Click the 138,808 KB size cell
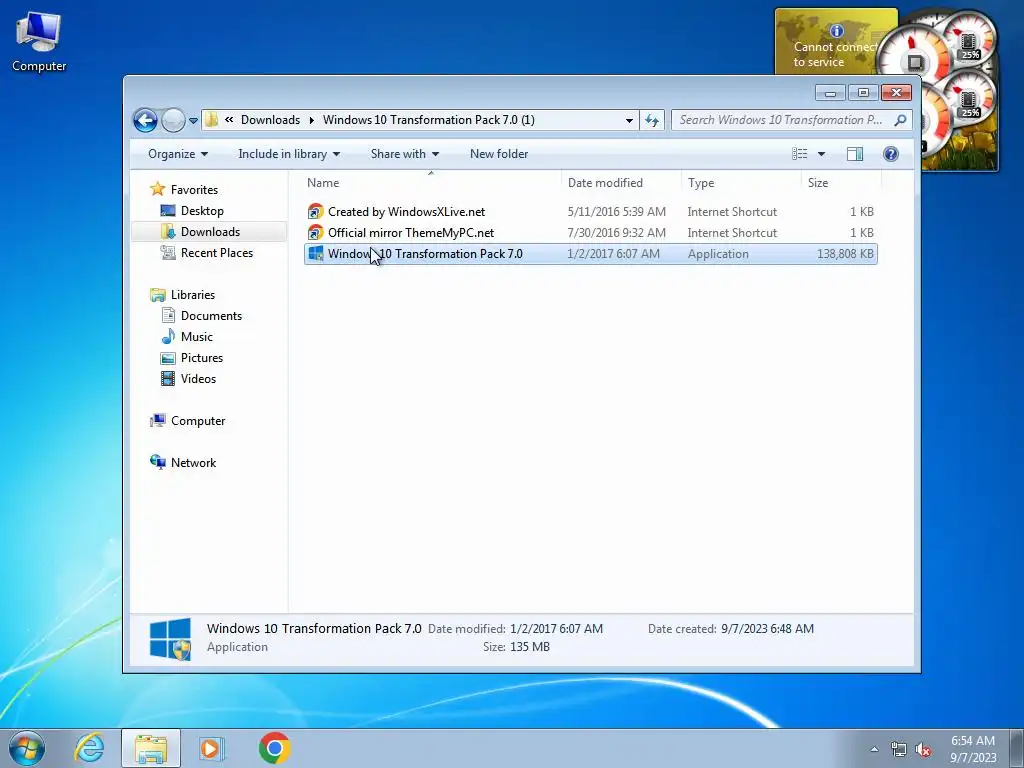The image size is (1024, 768). point(845,253)
